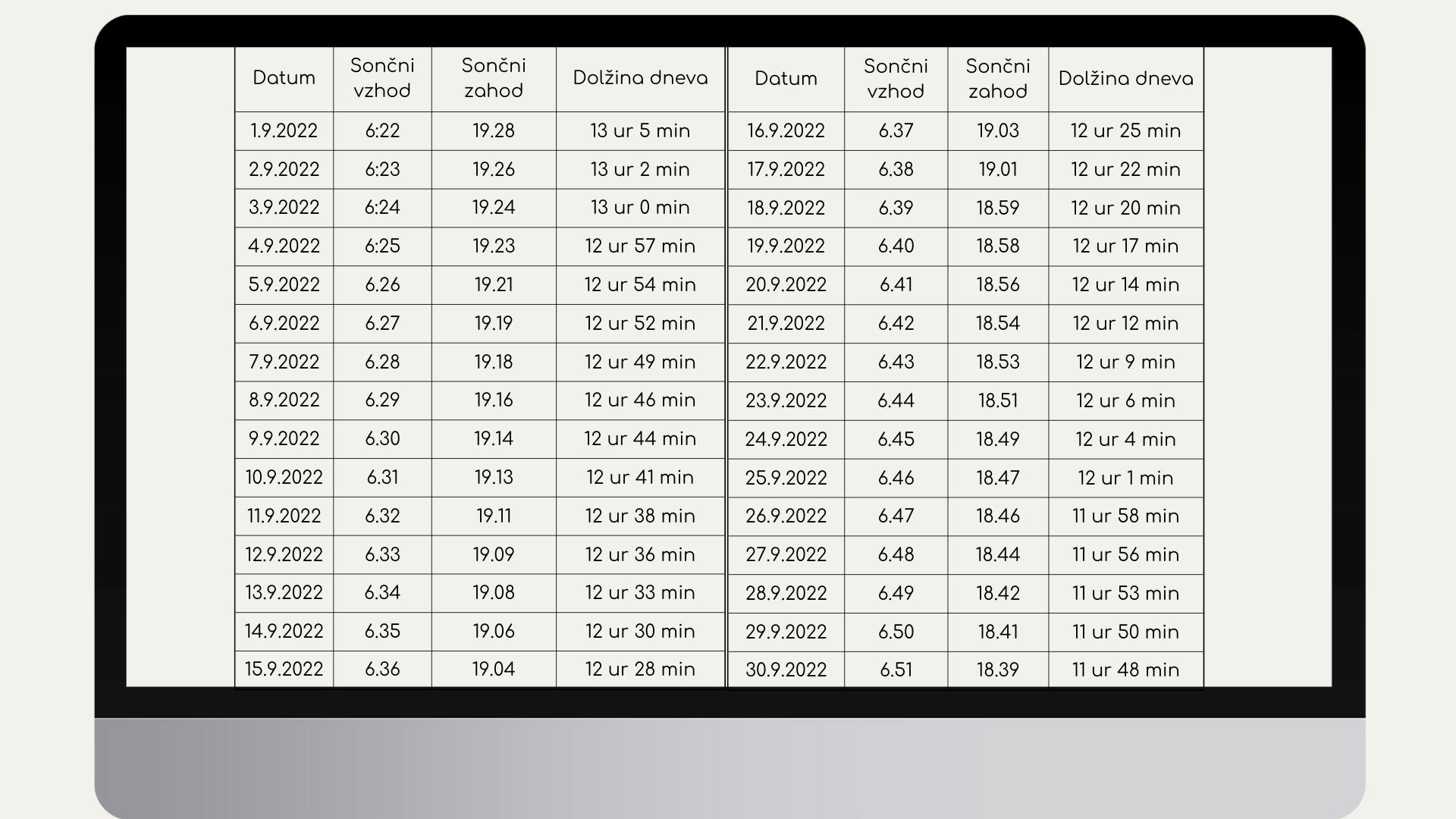Viewport: 1456px width, 819px height.
Task: Click the date cell 2.9.2022
Action: [x=284, y=169]
